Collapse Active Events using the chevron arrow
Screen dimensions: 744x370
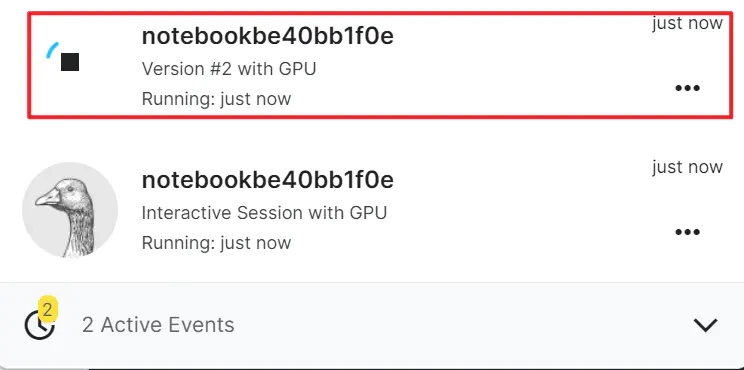[x=705, y=325]
